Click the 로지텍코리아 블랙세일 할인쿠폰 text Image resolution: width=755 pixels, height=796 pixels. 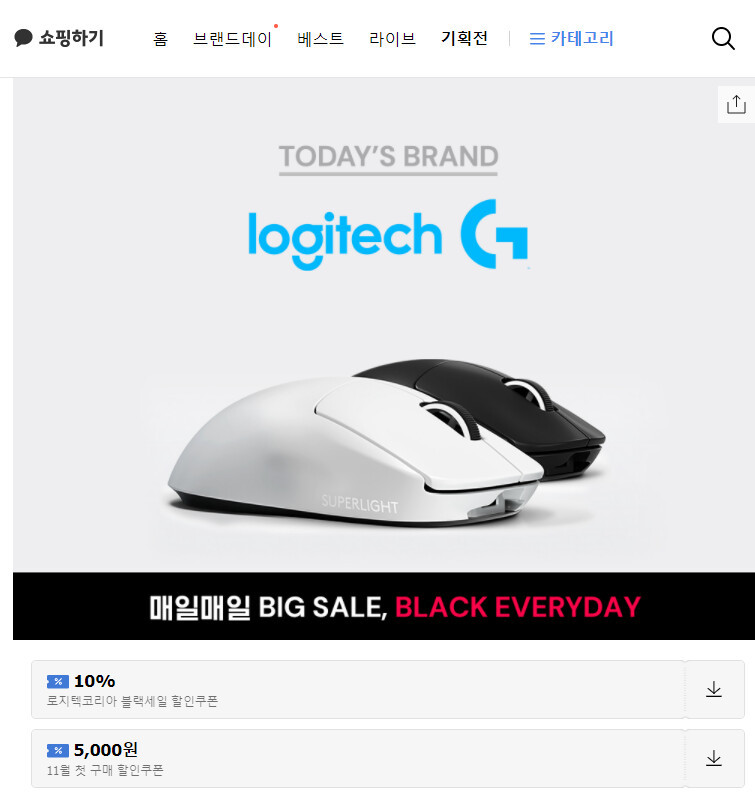click(x=133, y=701)
